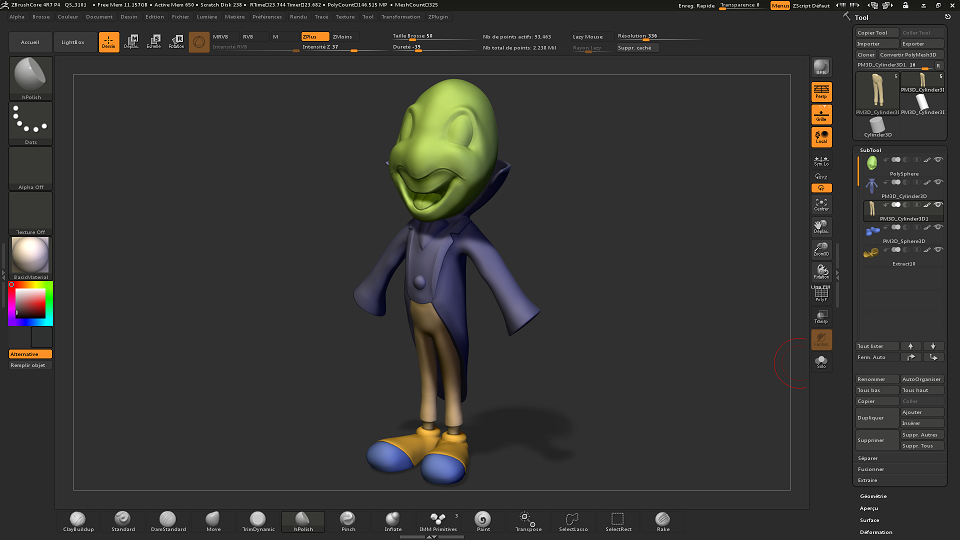Open the Document menu
Viewport: 960px width, 540px height.
pos(99,17)
